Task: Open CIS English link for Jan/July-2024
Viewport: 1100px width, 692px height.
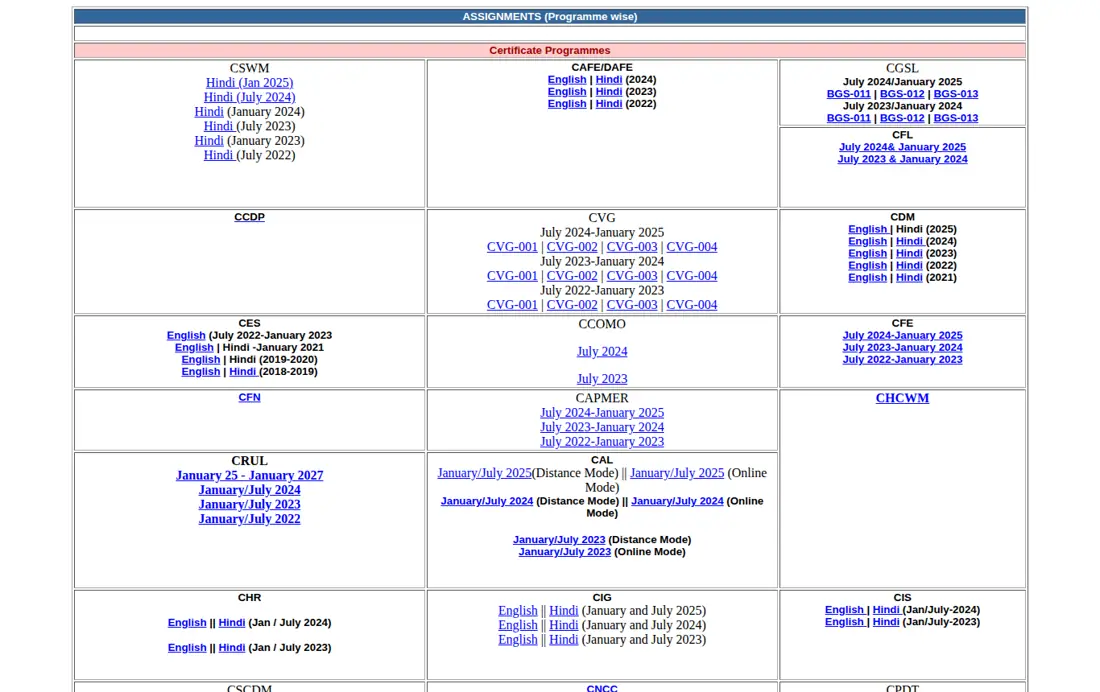Action: (845, 610)
